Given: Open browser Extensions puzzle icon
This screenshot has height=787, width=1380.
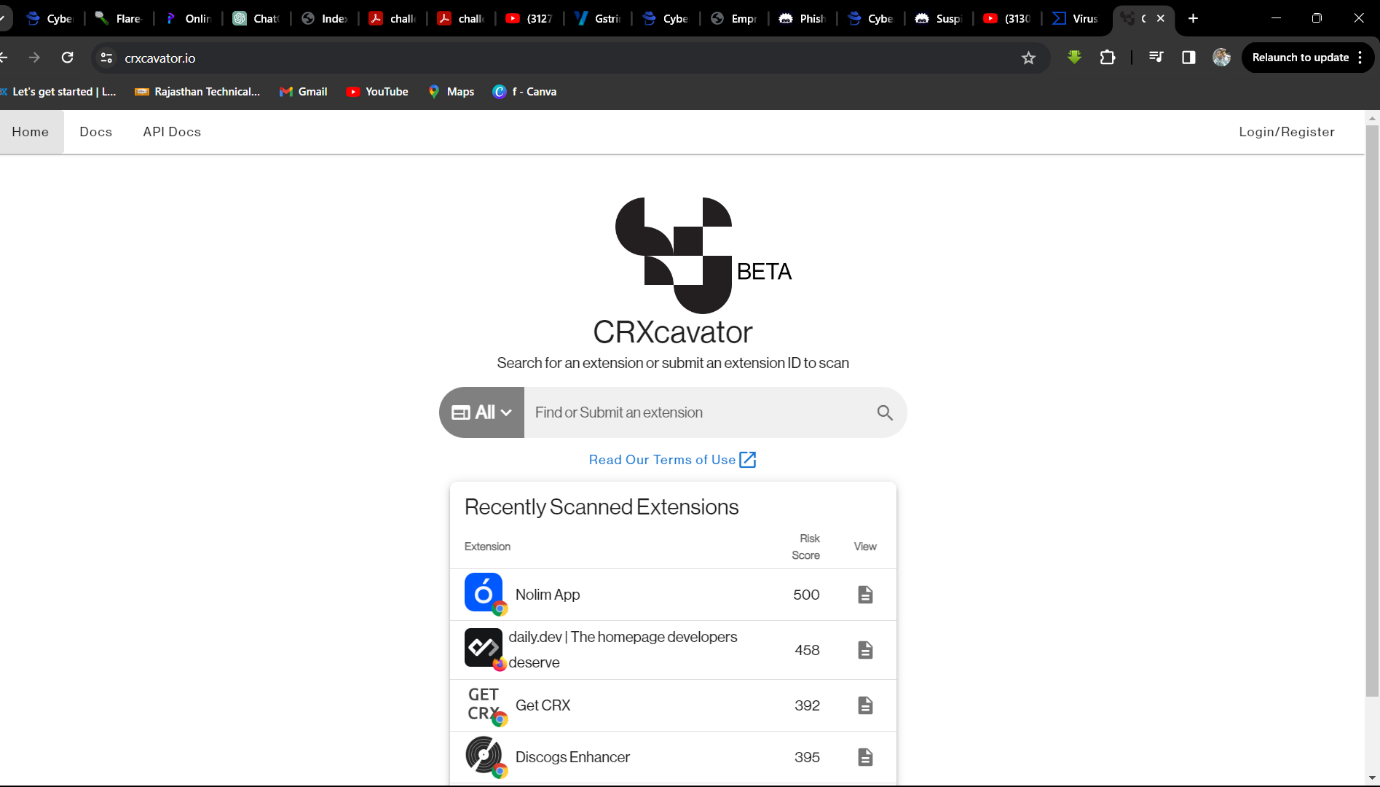Looking at the screenshot, I should pyautogui.click(x=1107, y=58).
